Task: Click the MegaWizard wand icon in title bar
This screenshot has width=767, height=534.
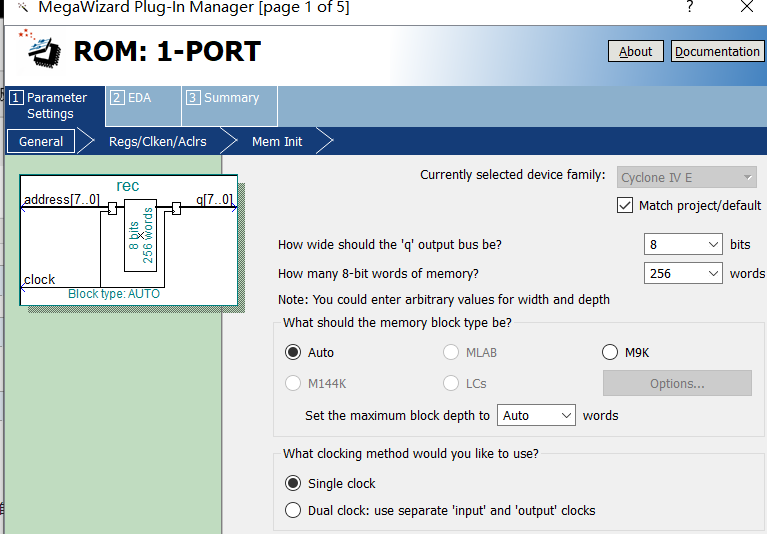Action: (x=23, y=7)
